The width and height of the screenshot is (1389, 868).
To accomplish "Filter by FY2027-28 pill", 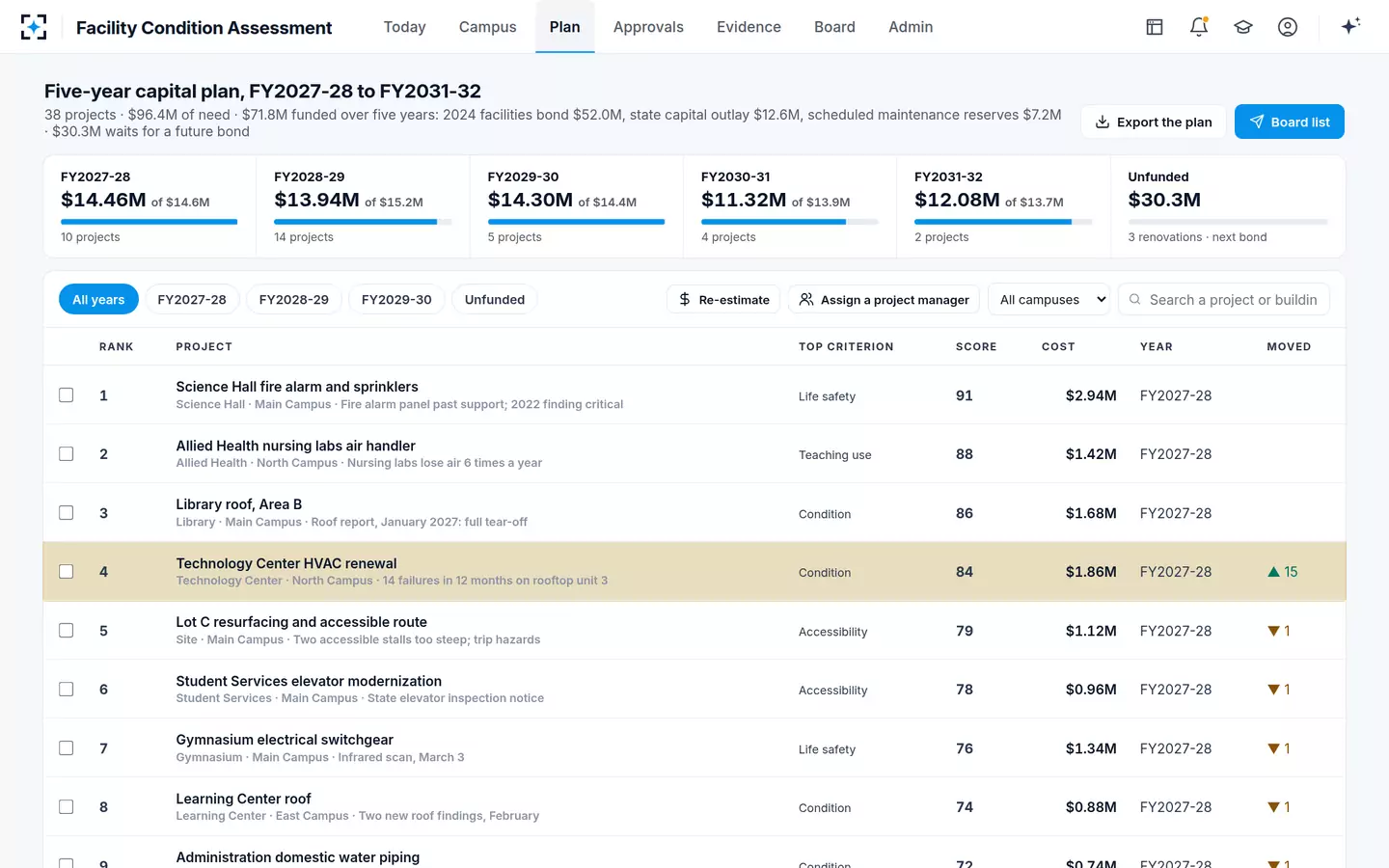I will coord(192,299).
